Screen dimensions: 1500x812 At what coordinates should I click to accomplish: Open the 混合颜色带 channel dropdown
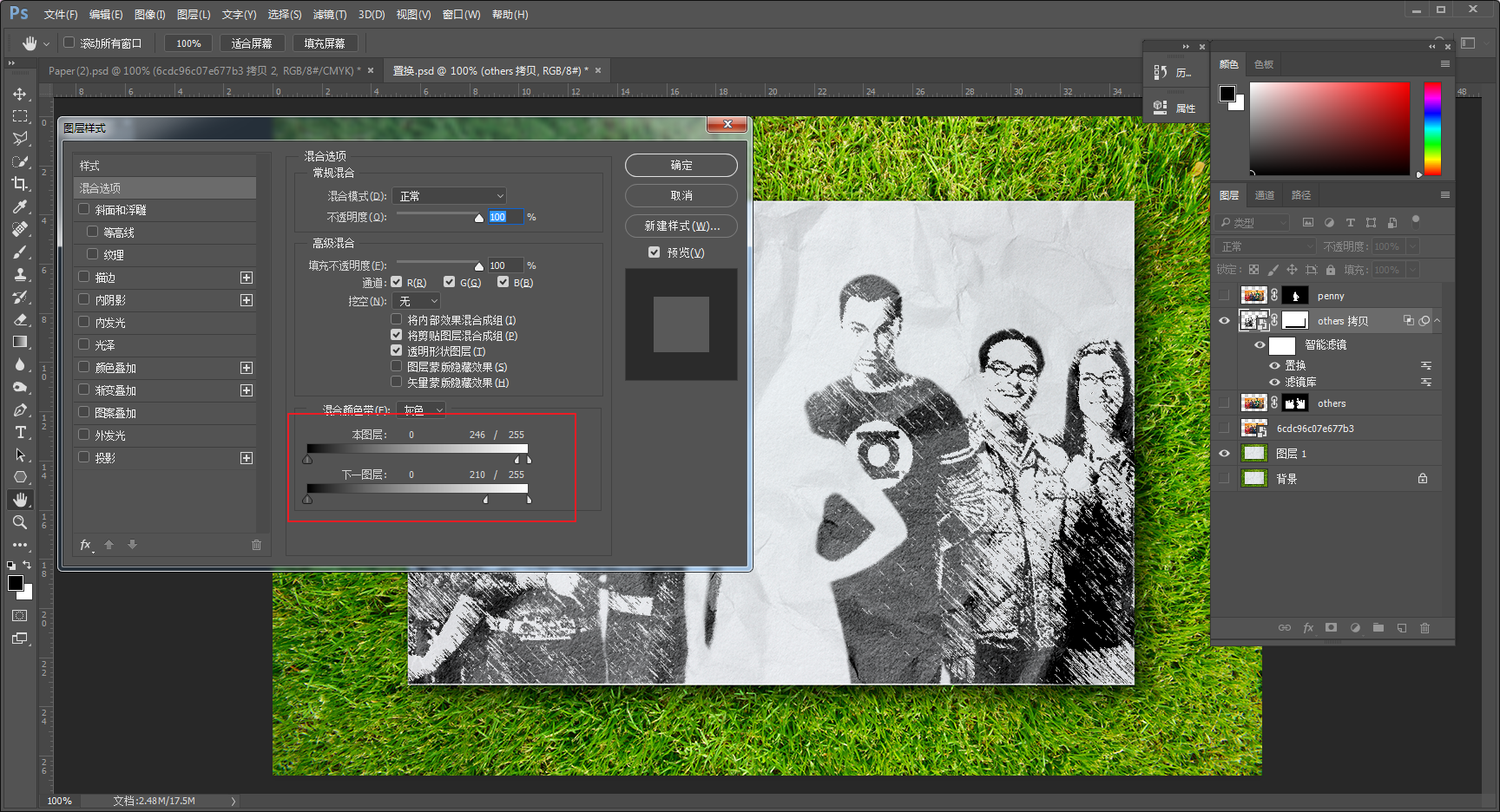[x=421, y=410]
